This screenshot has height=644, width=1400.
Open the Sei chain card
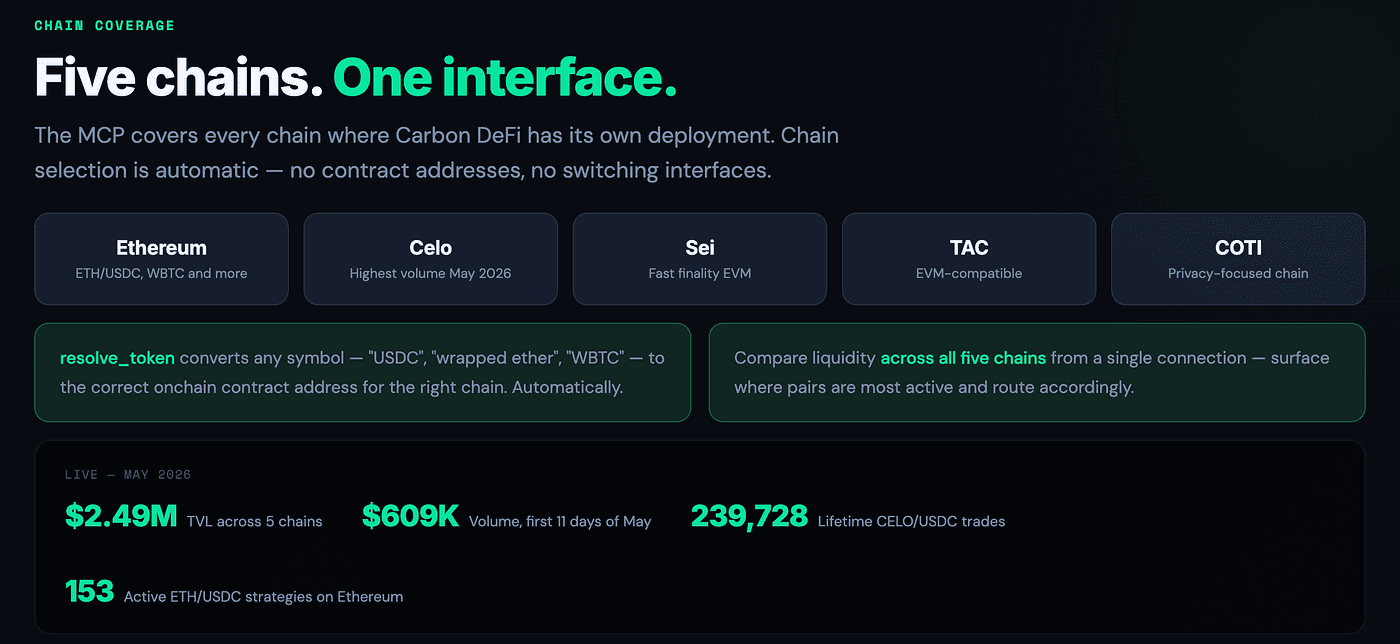pos(699,259)
